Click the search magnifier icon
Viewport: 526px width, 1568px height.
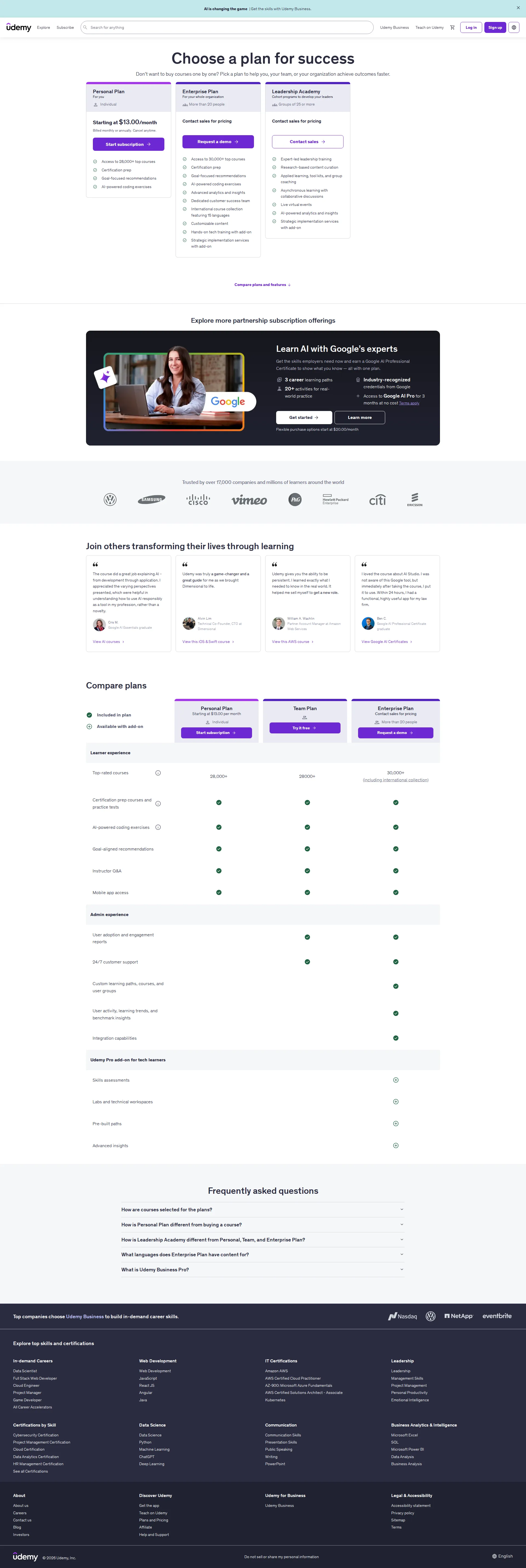pyautogui.click(x=86, y=27)
